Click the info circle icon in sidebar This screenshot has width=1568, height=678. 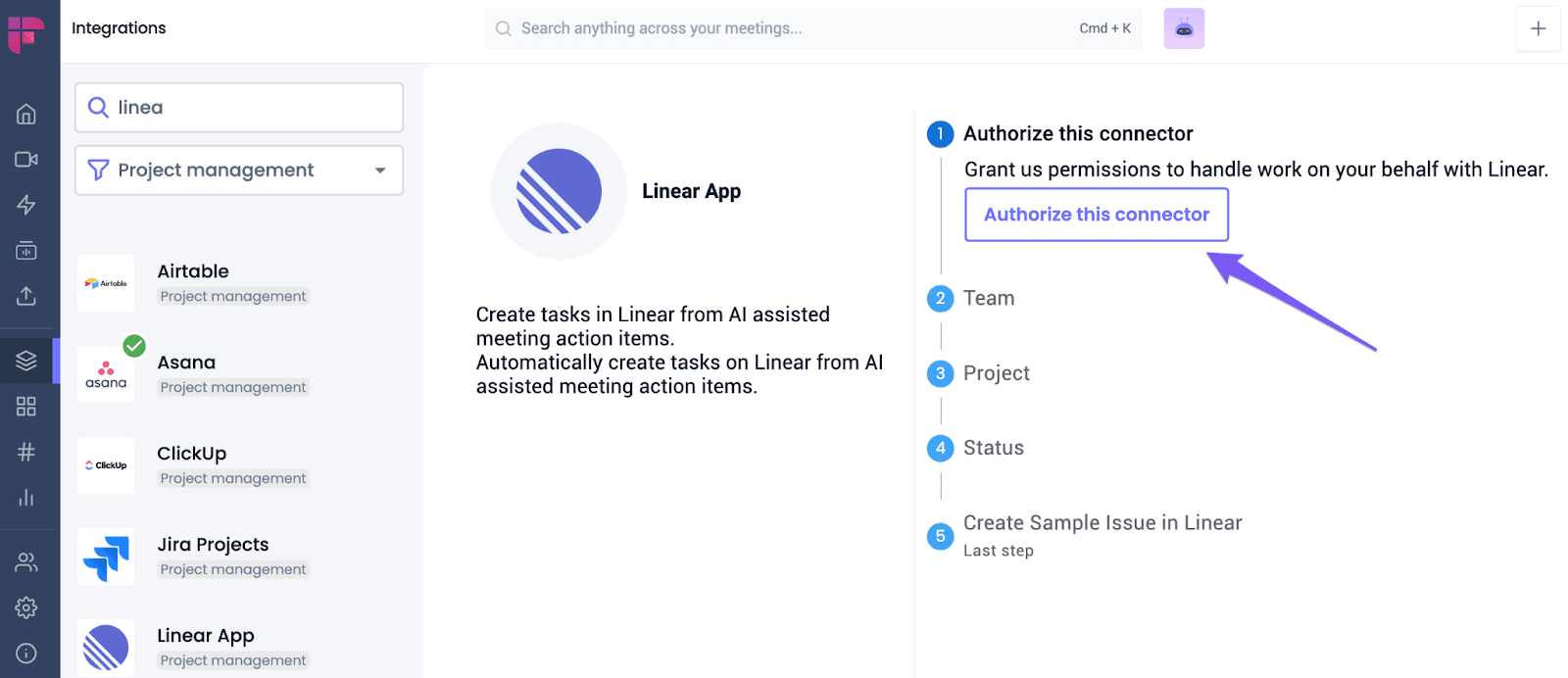pos(26,654)
